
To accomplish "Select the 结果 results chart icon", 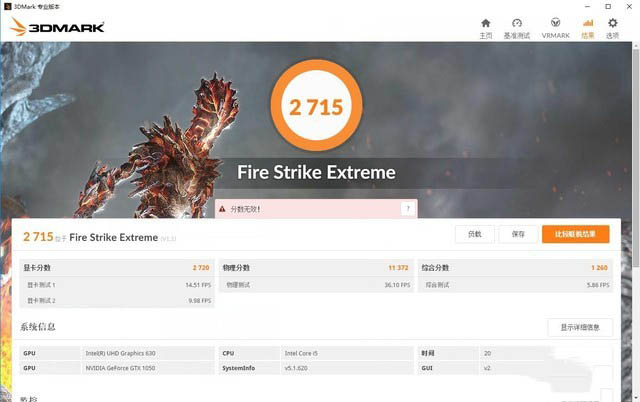I will [x=587, y=23].
